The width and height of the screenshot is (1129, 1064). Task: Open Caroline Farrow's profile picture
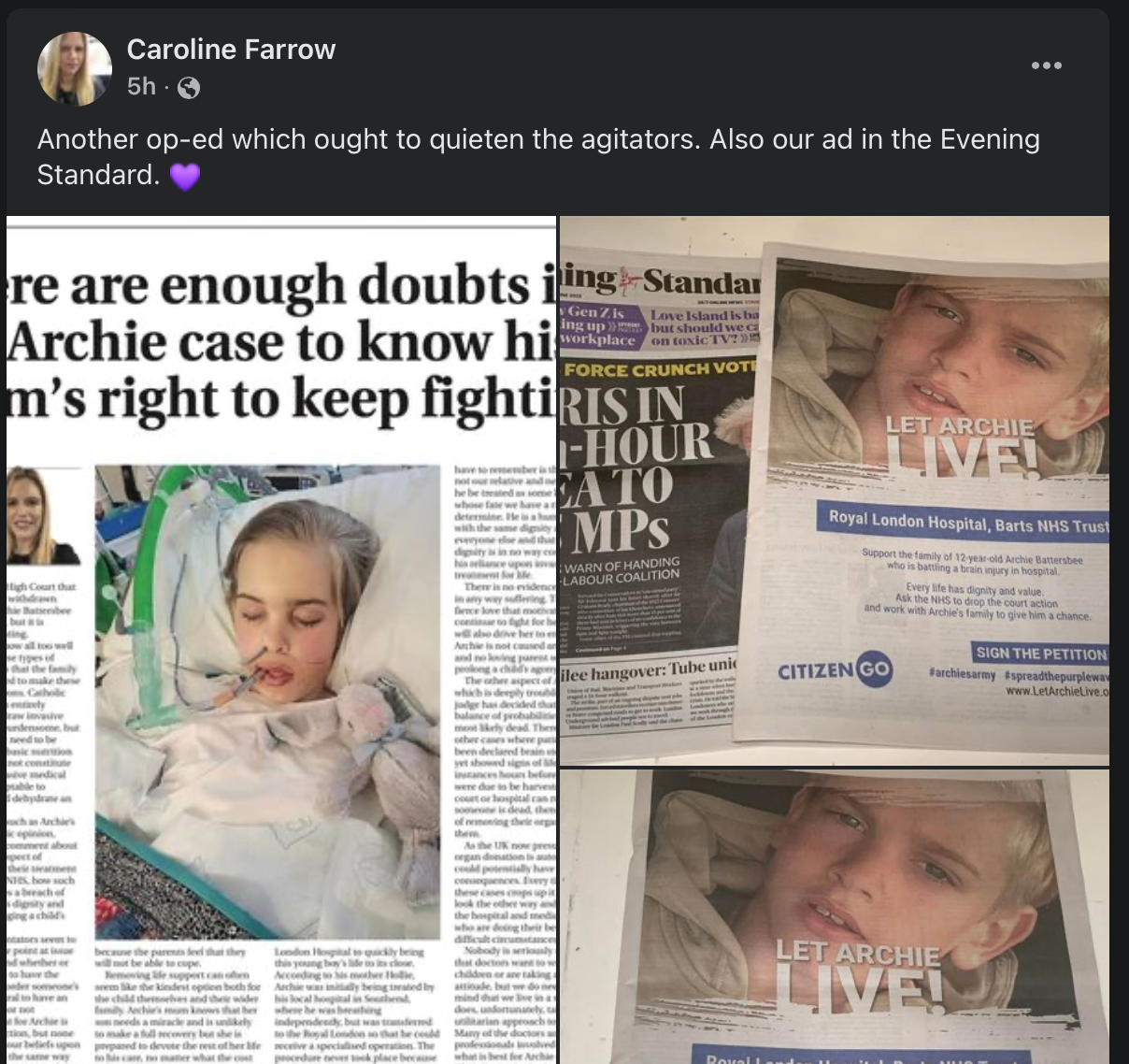tap(75, 68)
